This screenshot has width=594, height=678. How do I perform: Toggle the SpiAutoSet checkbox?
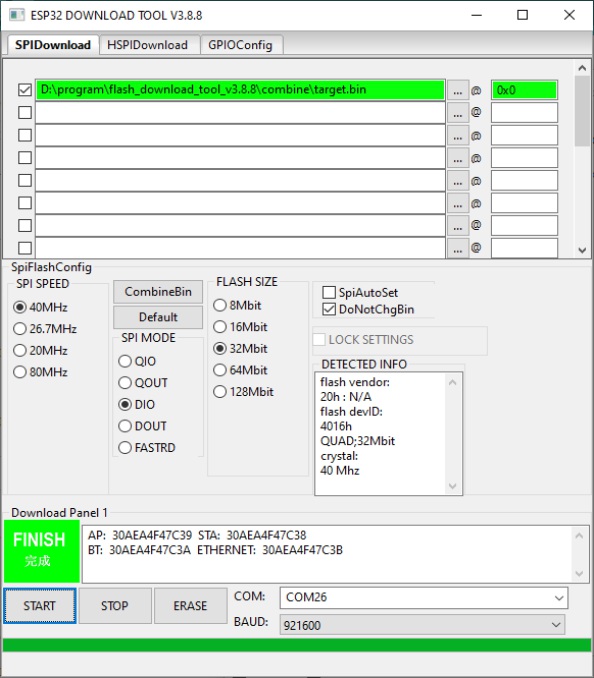329,292
